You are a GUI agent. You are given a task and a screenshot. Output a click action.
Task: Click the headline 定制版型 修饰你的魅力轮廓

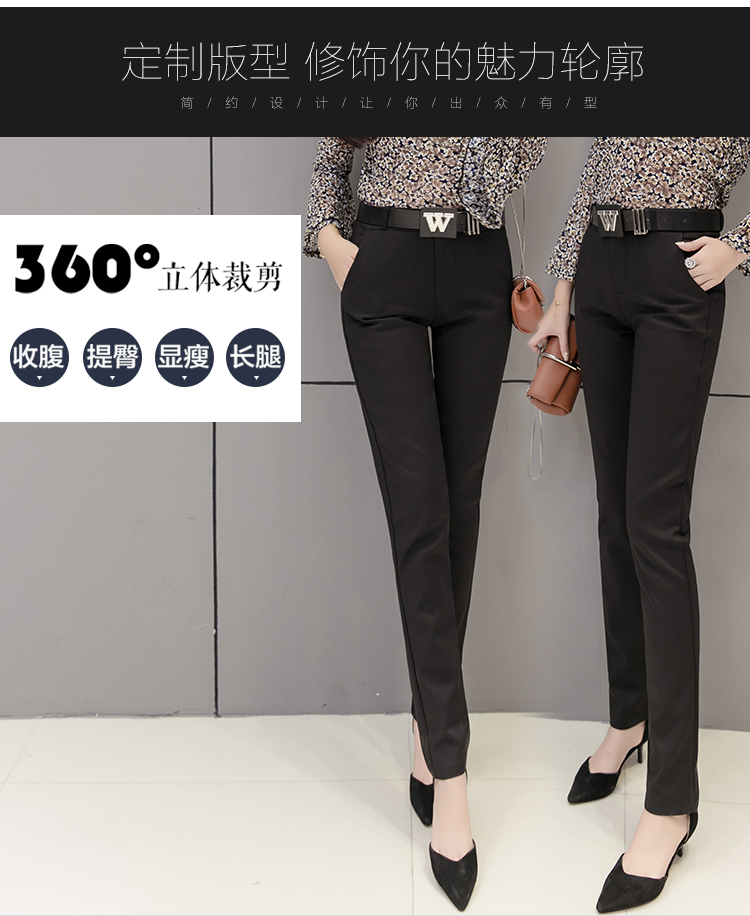click(x=382, y=62)
